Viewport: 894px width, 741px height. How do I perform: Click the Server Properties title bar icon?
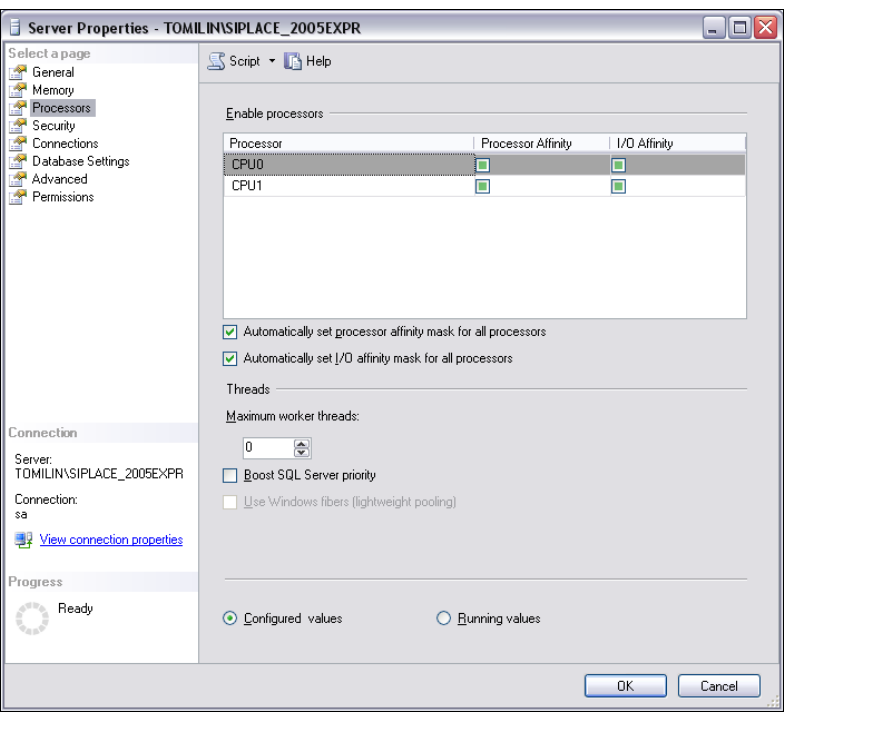[15, 27]
